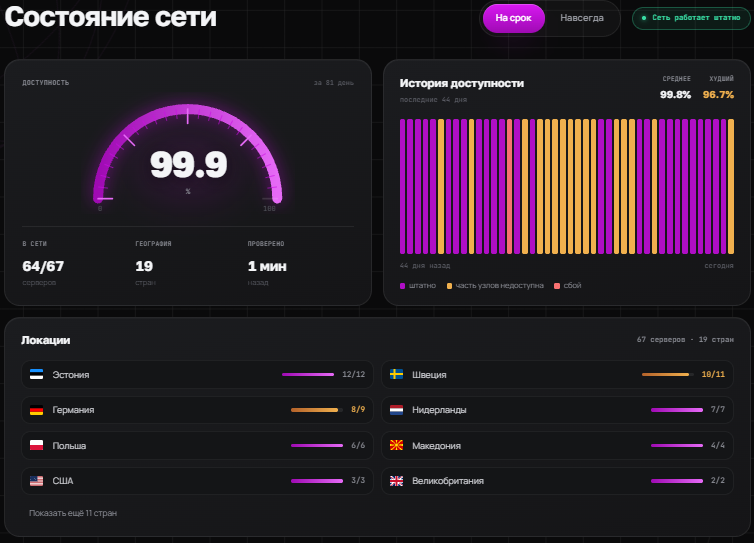Click the «1 мин» last checked value

click(267, 266)
